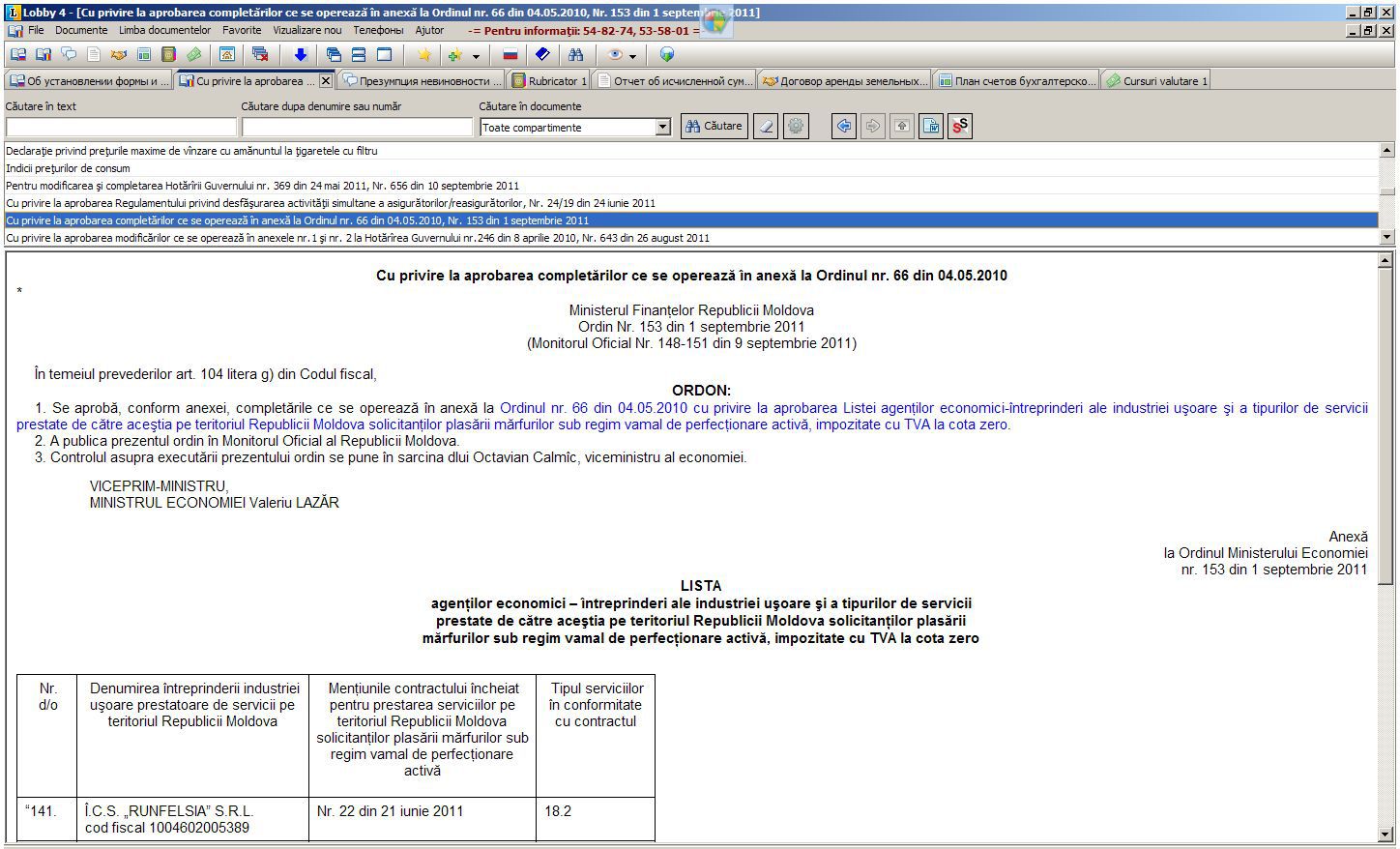Open the Rubricator book icon in toolbar
1400x849 pixels.
point(168,55)
